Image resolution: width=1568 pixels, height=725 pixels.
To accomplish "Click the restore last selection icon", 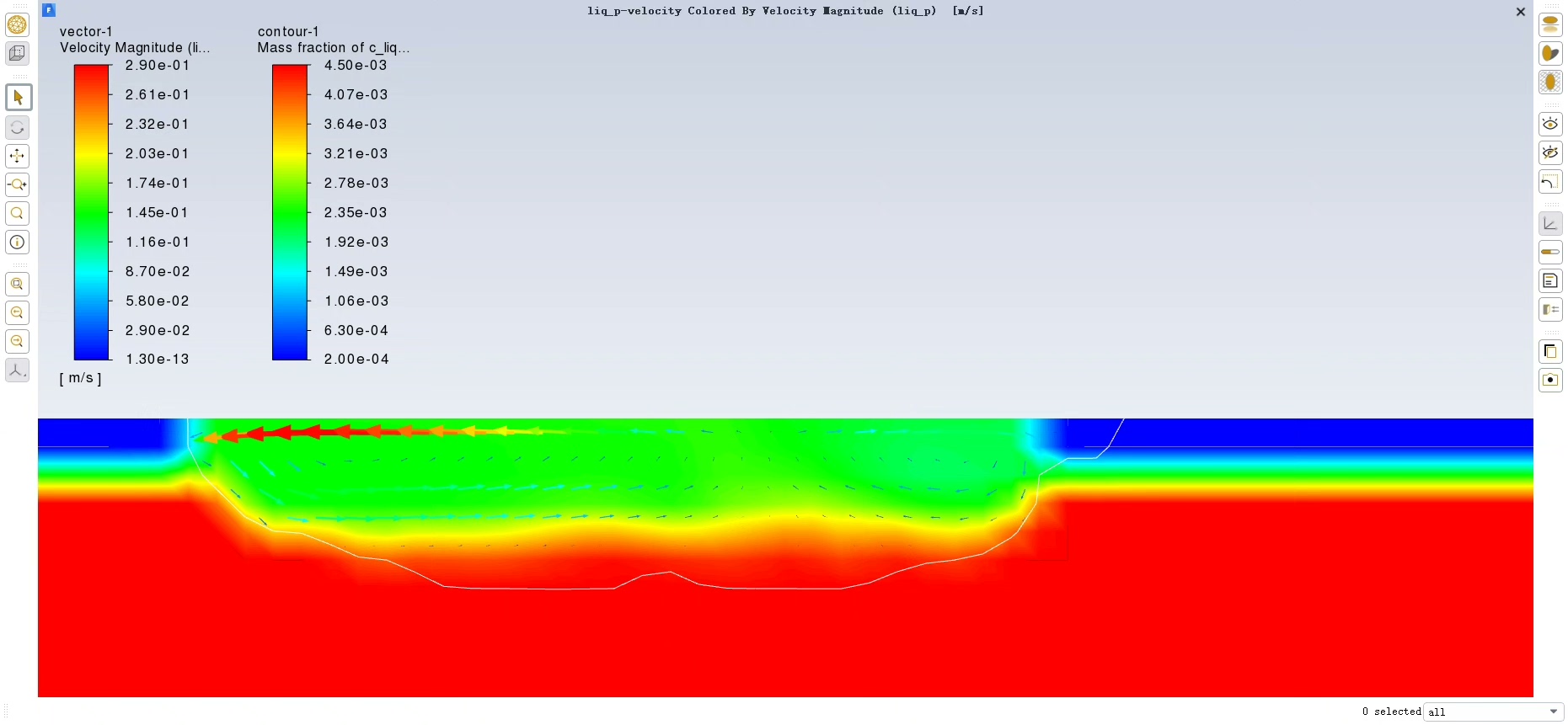I will pos(1550,181).
